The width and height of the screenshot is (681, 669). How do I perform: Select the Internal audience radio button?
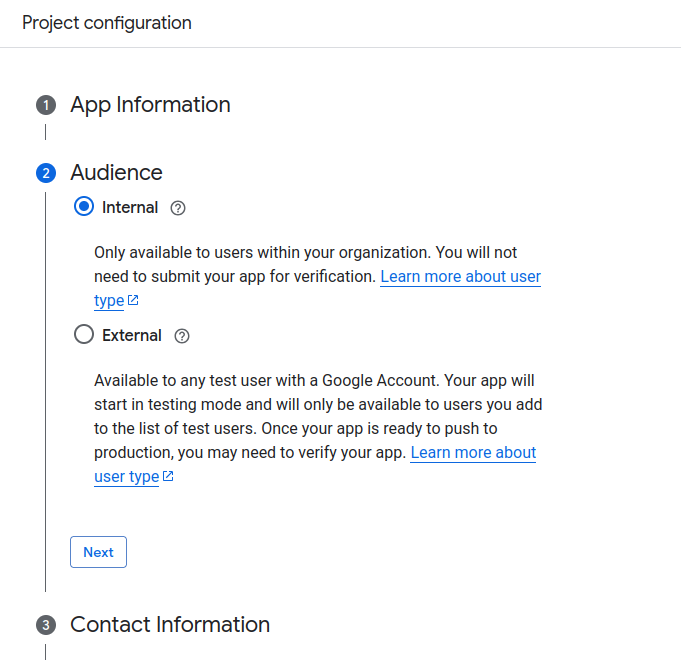pyautogui.click(x=84, y=206)
